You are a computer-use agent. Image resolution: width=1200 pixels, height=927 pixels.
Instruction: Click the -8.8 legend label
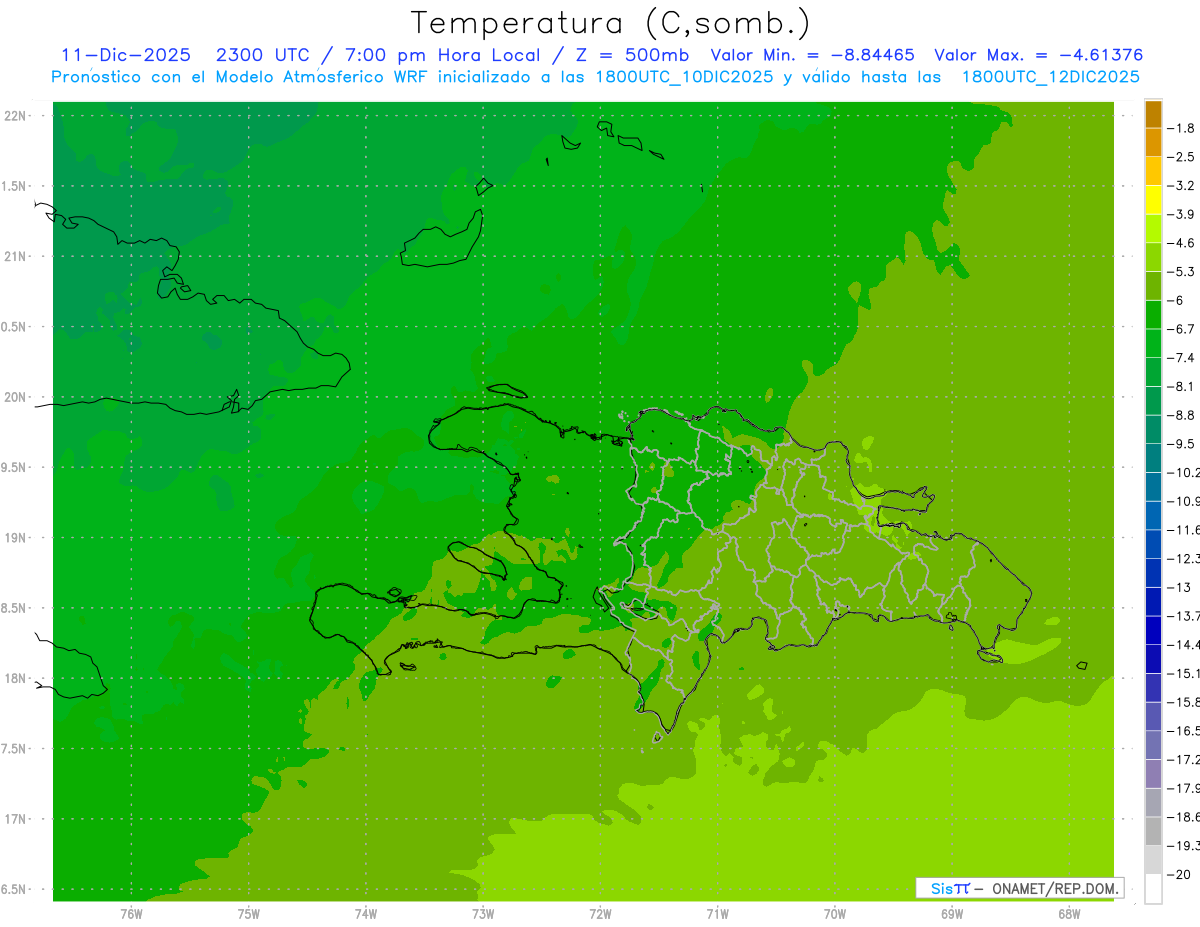1180,415
